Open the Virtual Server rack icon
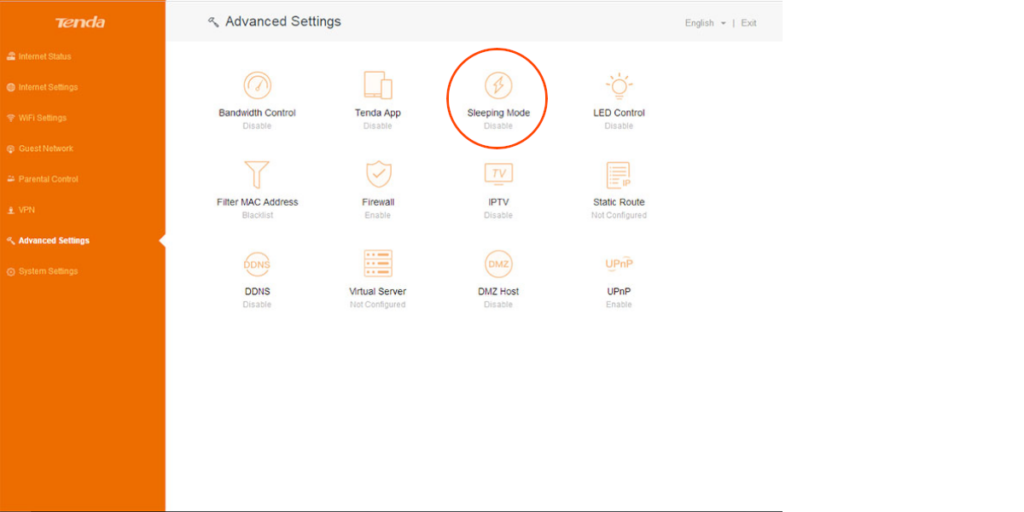Image resolution: width=1024 pixels, height=512 pixels. [x=378, y=264]
